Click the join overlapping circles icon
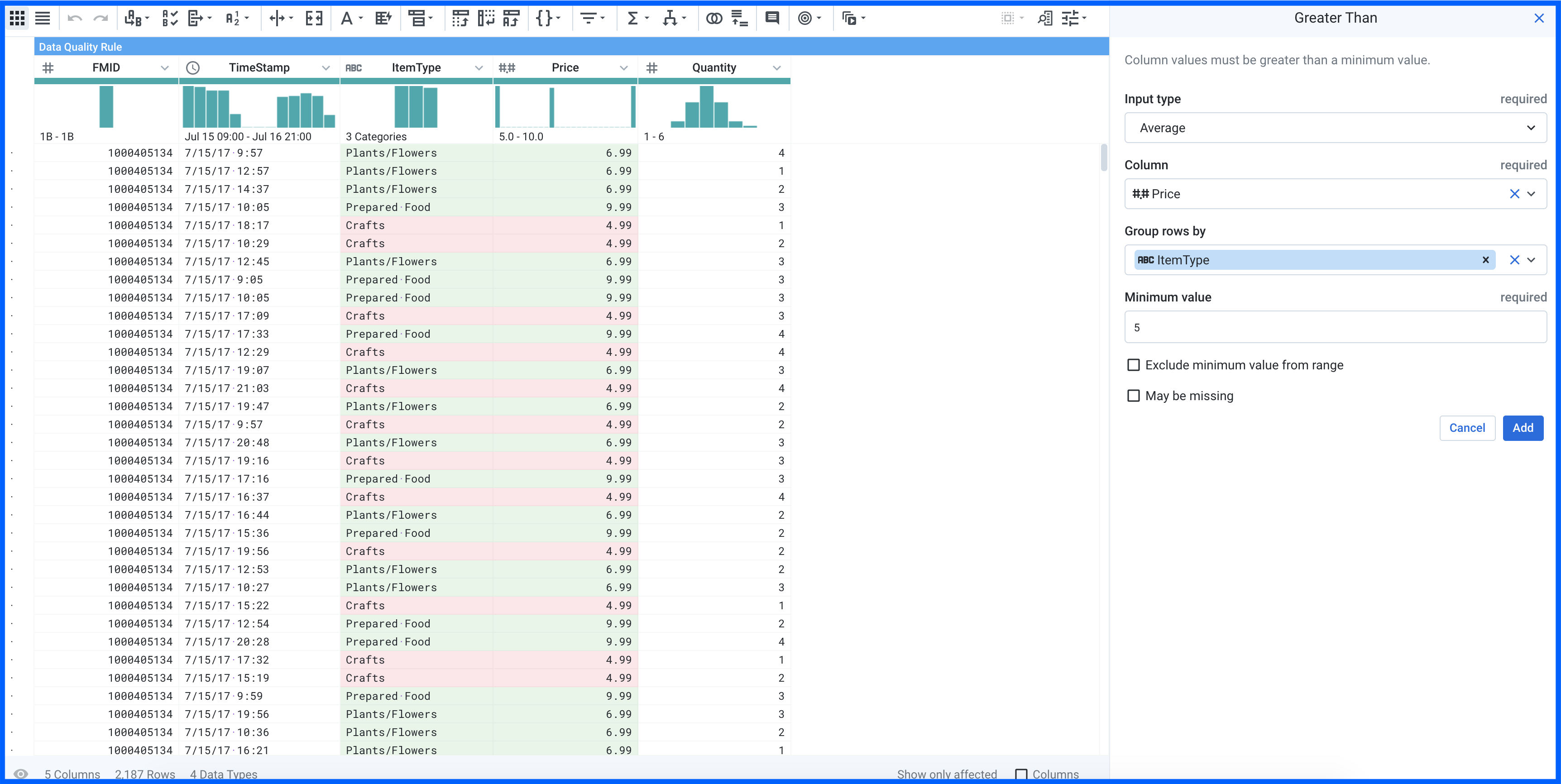This screenshot has height=784, width=1561. [x=714, y=18]
